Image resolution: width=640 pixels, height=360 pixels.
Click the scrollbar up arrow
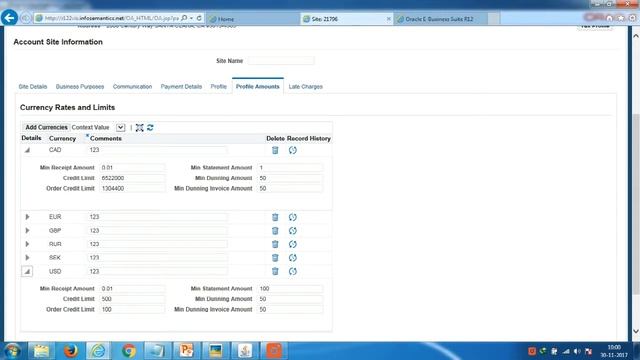(636, 36)
